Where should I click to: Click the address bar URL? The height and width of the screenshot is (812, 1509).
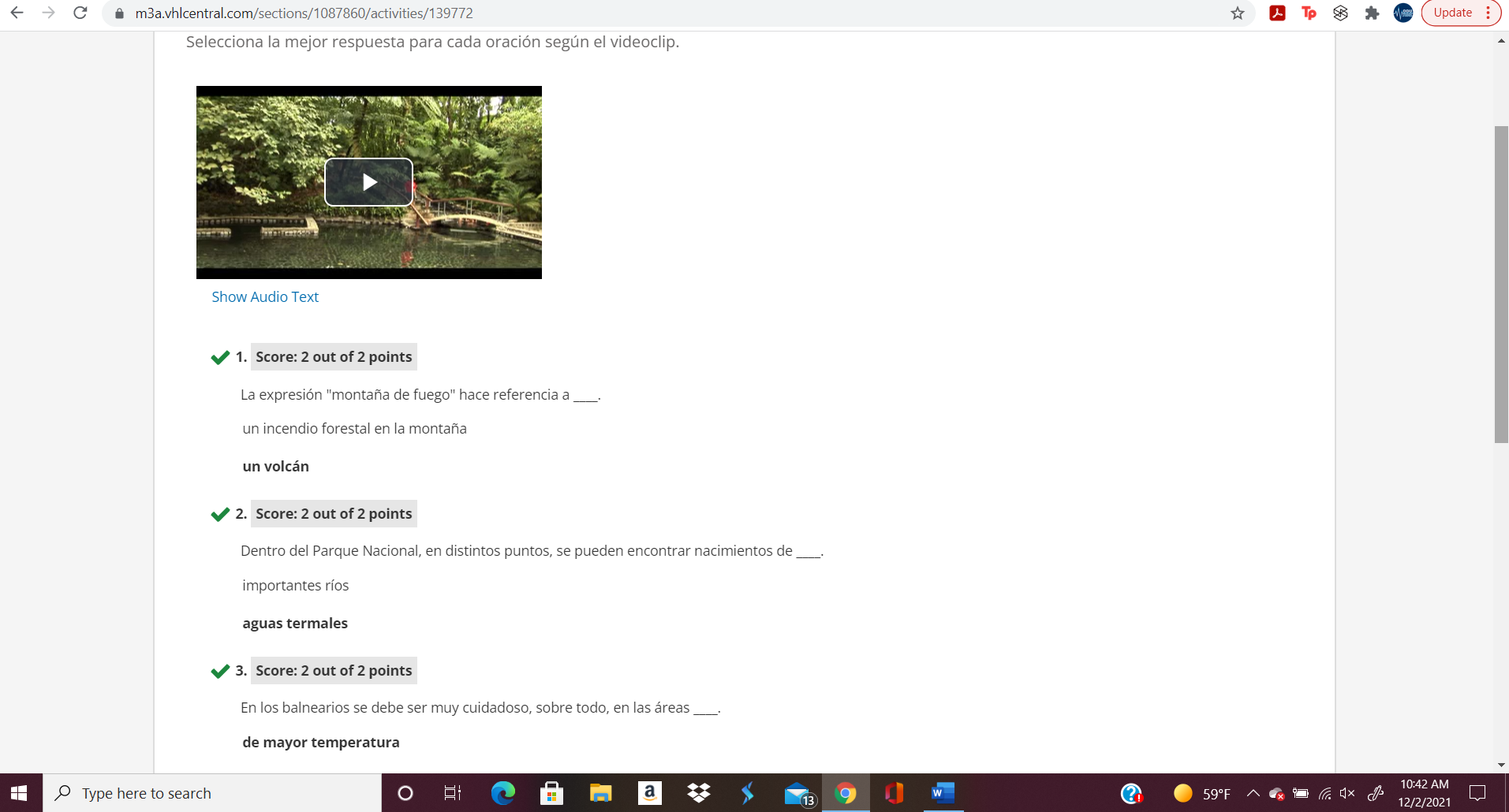point(304,13)
